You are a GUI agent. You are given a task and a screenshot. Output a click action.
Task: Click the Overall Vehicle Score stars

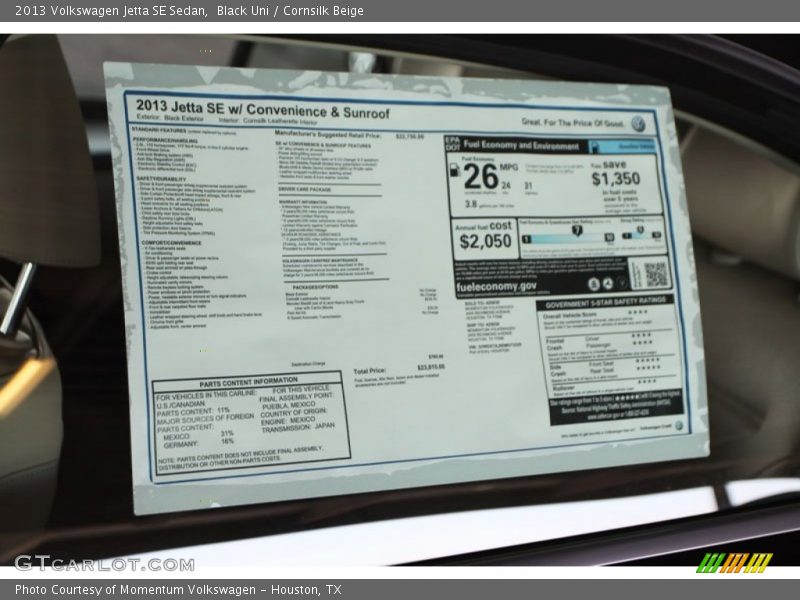point(638,312)
